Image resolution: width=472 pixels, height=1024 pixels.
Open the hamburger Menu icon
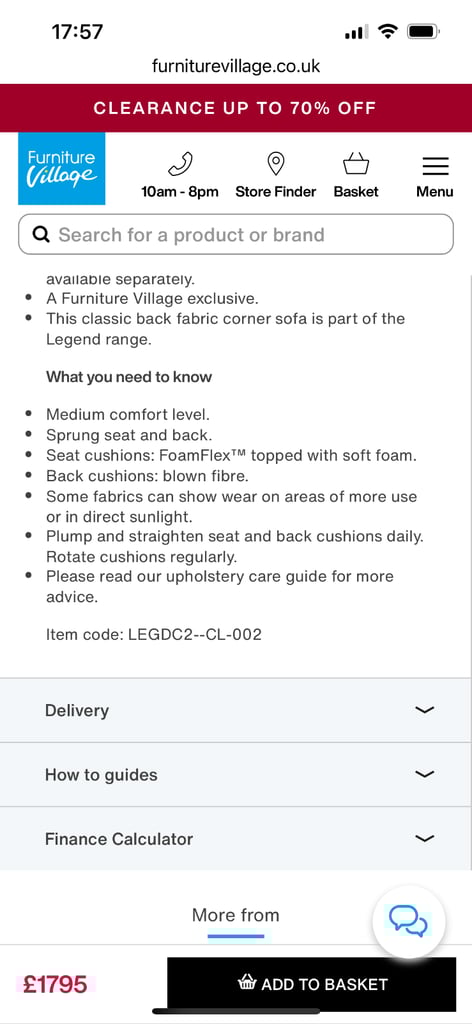(435, 166)
